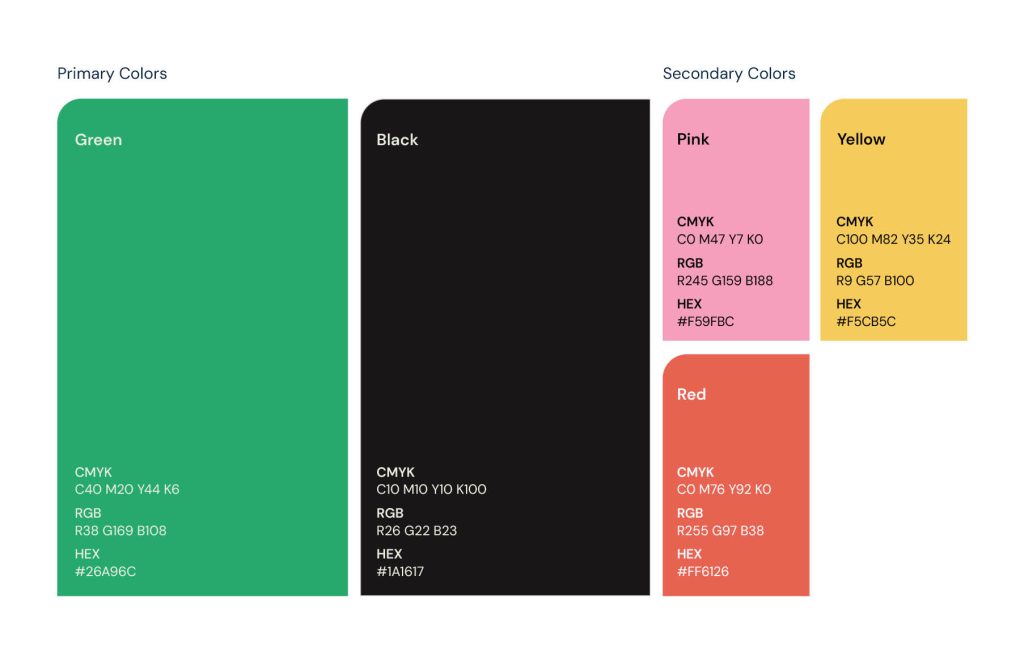This screenshot has height=652, width=1024.
Task: Select the pink hex code #F59FBC
Action: pos(705,322)
